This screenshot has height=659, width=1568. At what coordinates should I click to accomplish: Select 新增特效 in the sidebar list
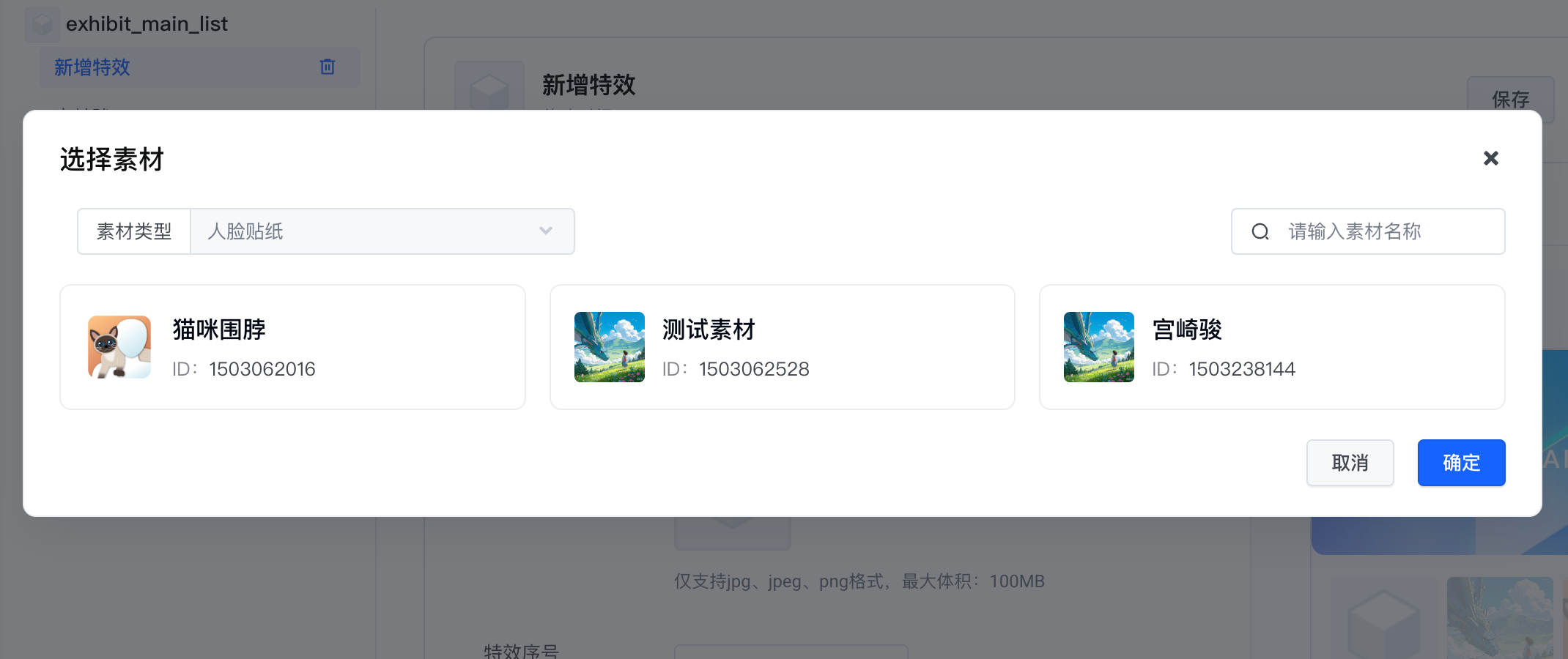click(92, 67)
